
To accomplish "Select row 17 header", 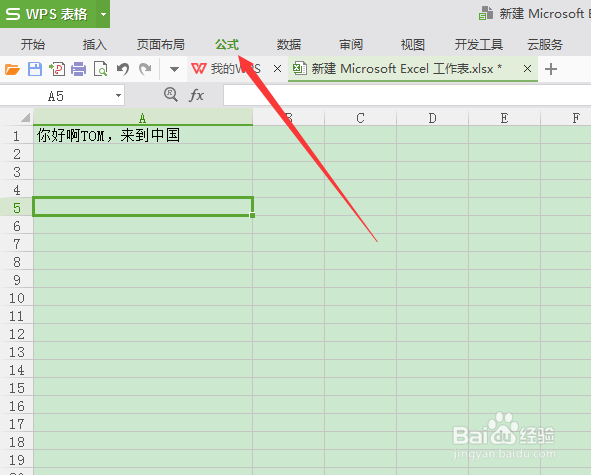I will (x=16, y=424).
